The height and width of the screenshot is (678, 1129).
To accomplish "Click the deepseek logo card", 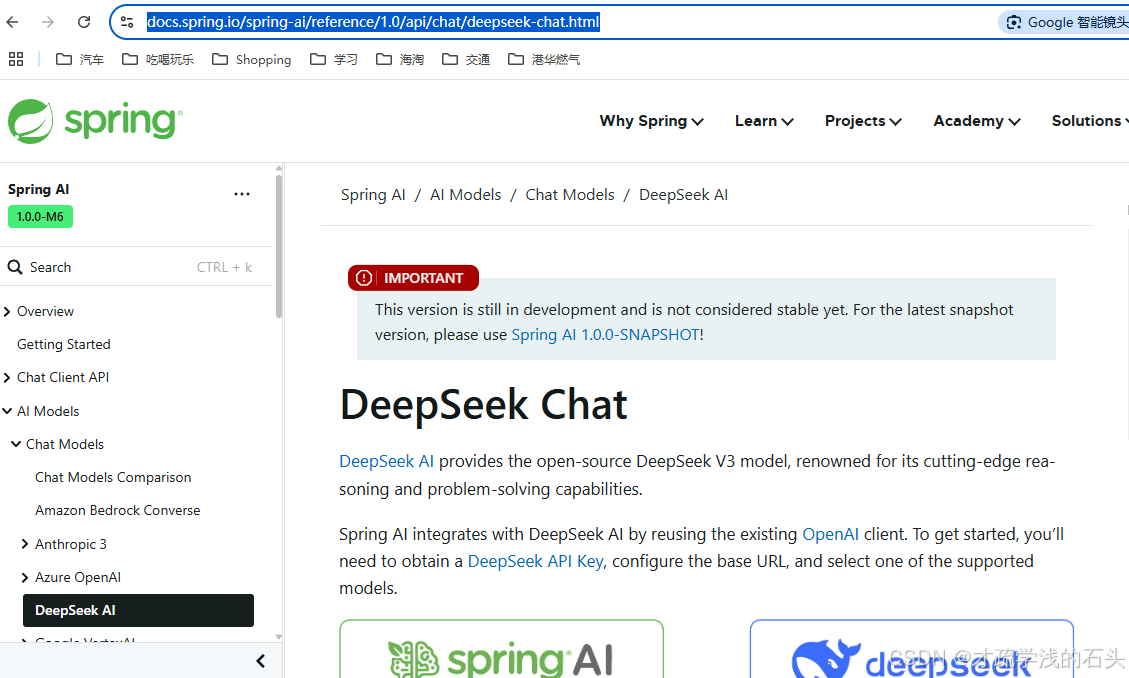I will 912,648.
